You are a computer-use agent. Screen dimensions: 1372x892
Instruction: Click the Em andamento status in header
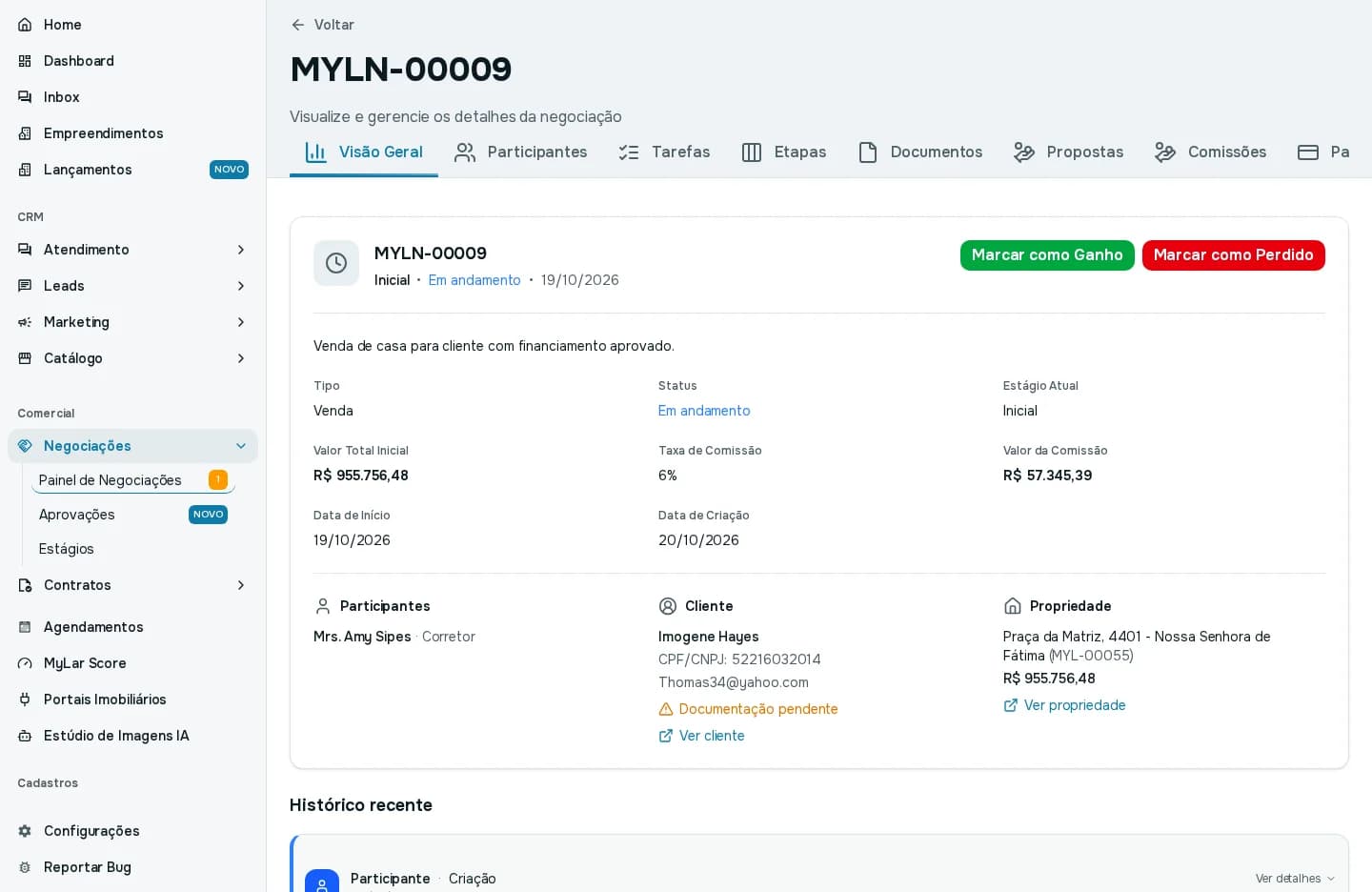(474, 280)
